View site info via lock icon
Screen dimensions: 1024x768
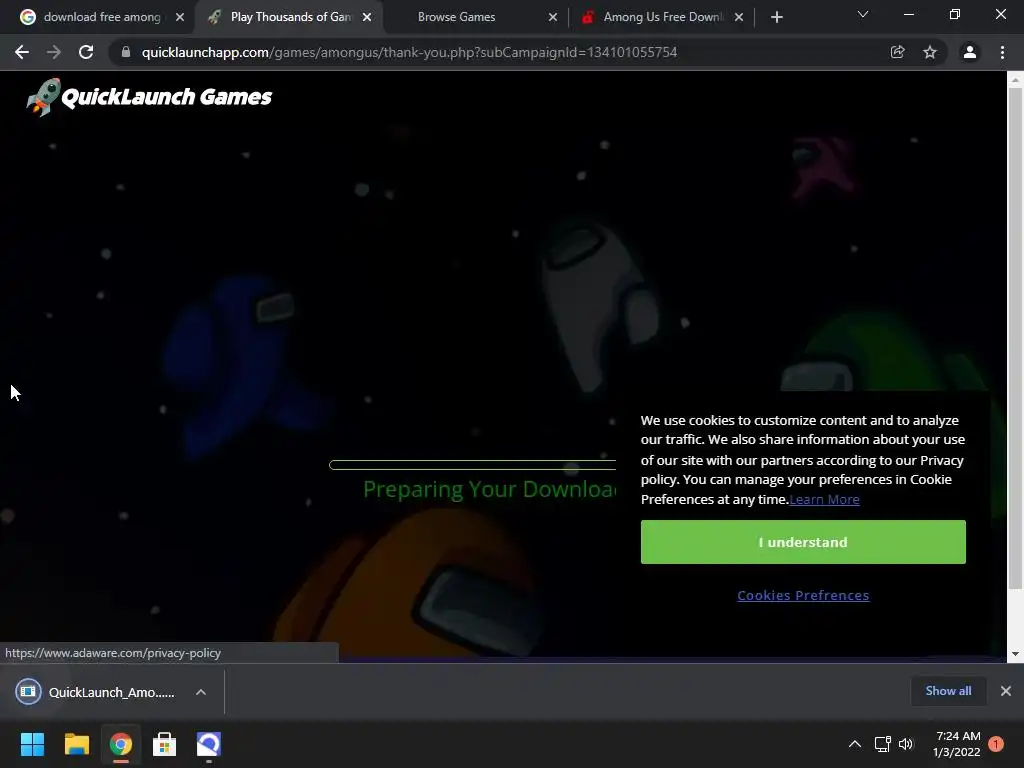coord(126,52)
